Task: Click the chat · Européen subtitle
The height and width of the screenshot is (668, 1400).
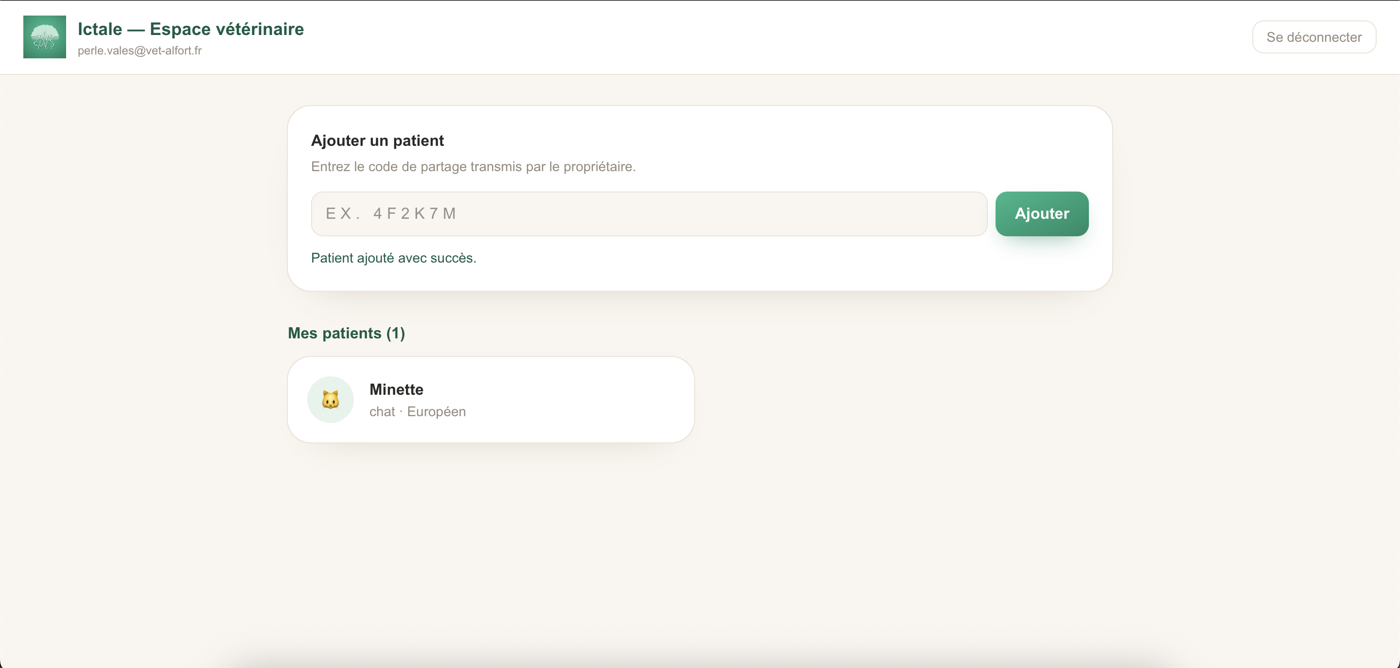Action: click(418, 412)
